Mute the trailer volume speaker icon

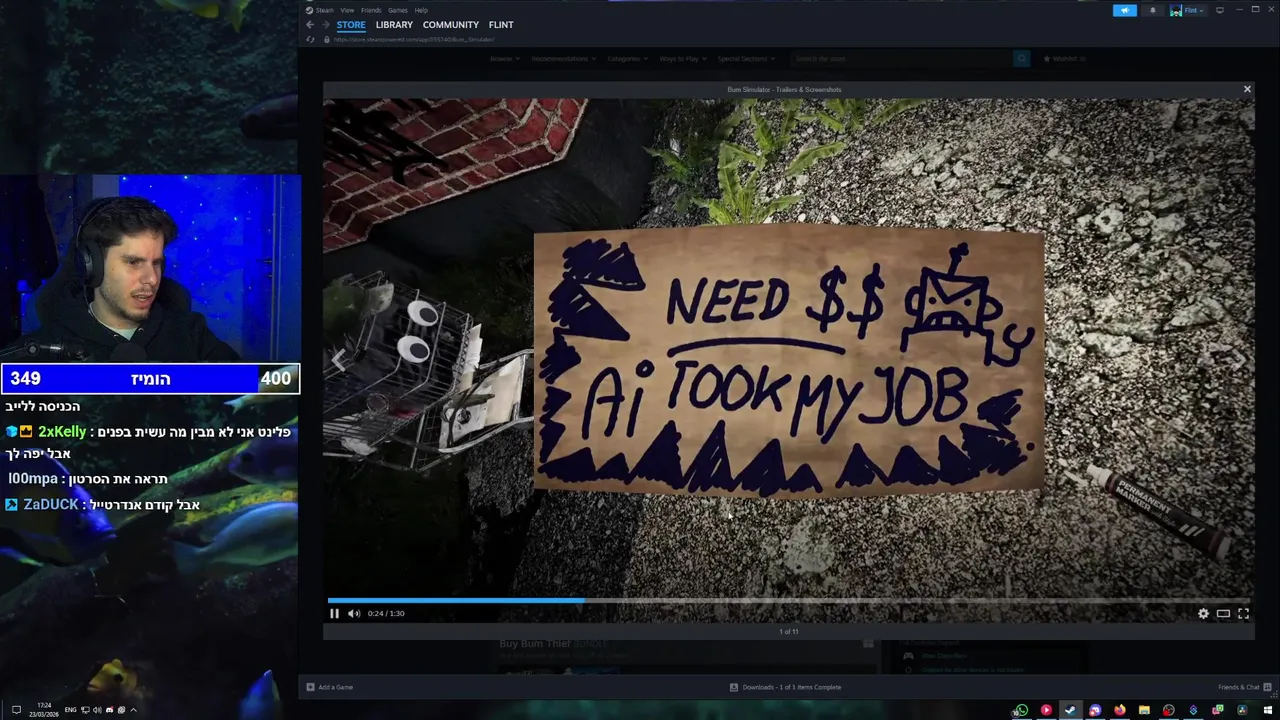[x=354, y=613]
